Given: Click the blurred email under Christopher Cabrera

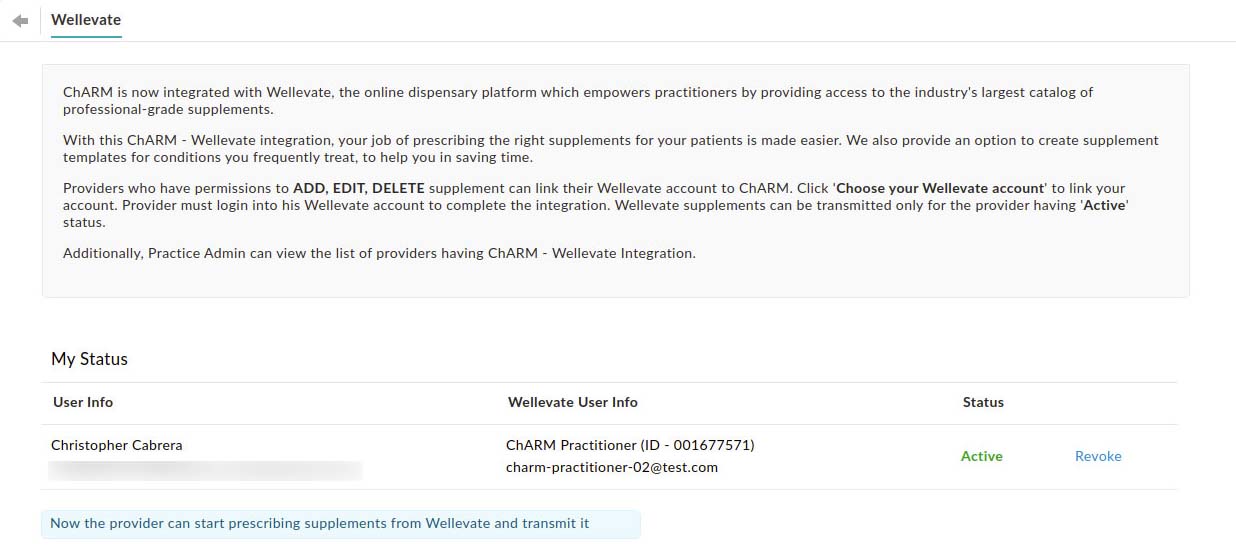Looking at the screenshot, I should (206, 468).
